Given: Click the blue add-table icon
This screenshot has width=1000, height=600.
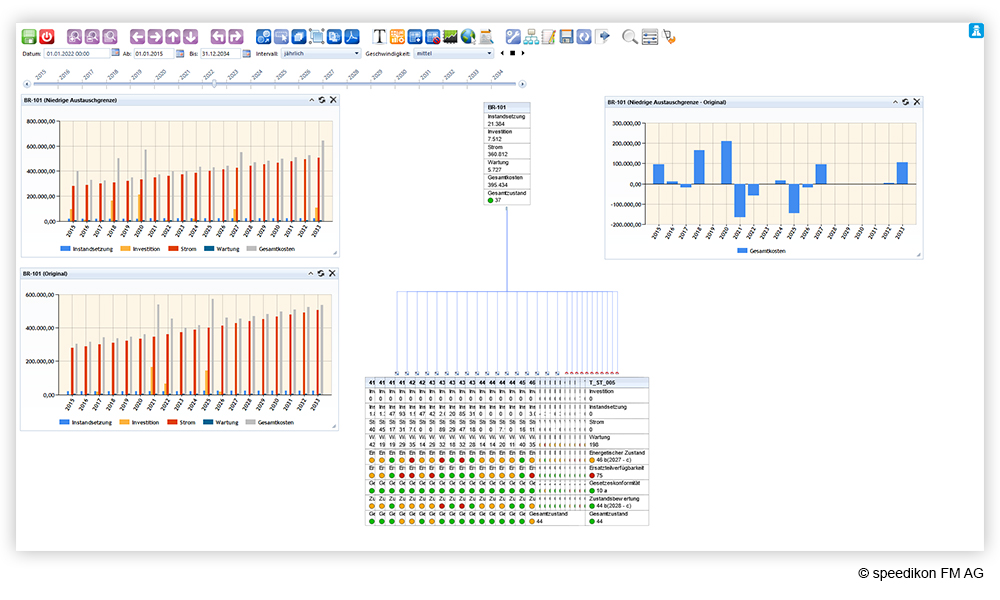Looking at the screenshot, I should (x=415, y=37).
